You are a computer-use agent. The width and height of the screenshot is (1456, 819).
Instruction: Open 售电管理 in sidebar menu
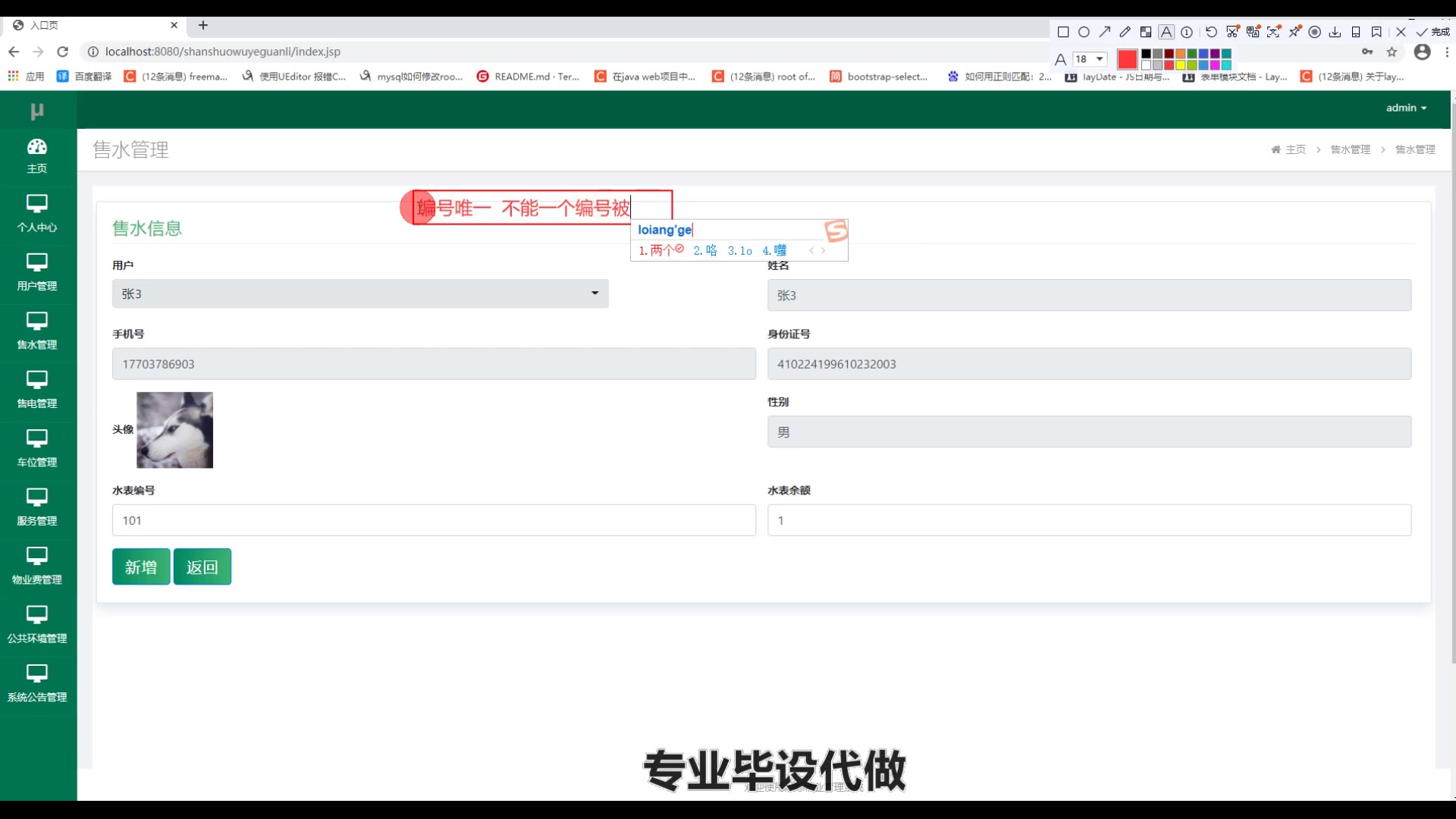click(37, 389)
